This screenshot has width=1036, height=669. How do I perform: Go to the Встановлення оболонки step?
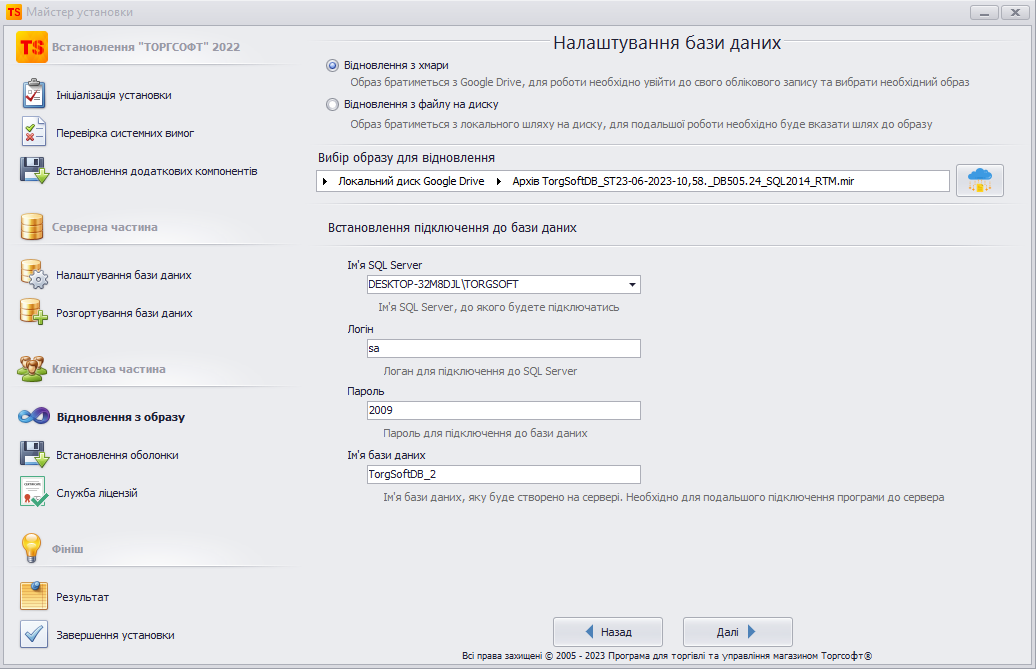(117, 455)
